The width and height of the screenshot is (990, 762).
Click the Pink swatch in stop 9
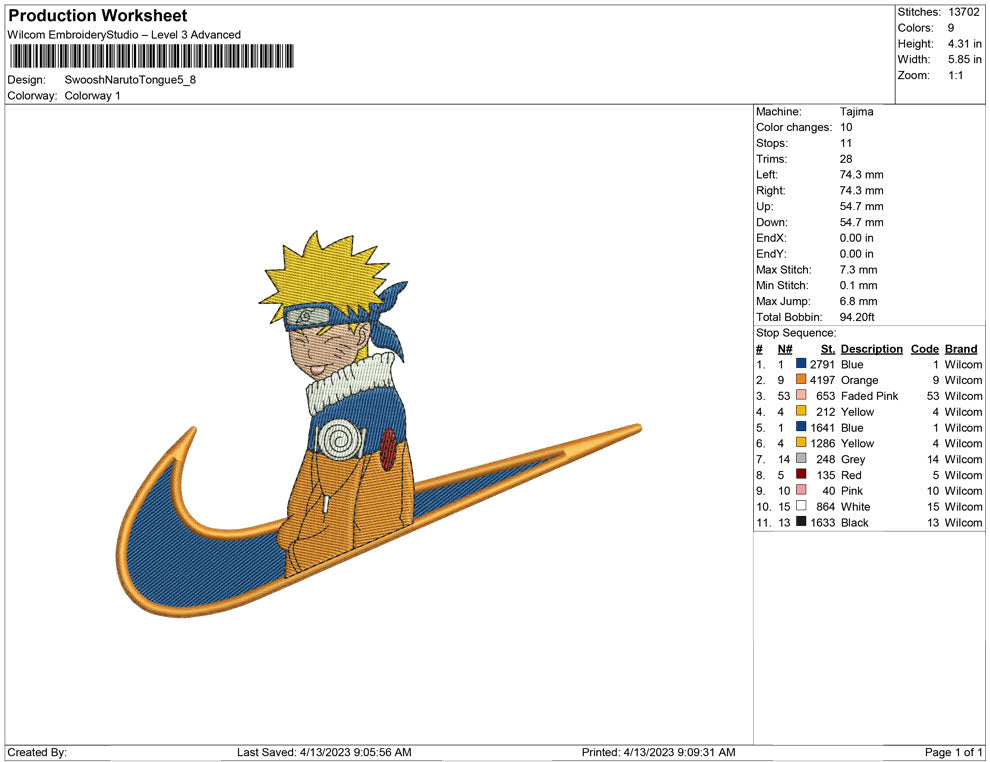pos(801,490)
